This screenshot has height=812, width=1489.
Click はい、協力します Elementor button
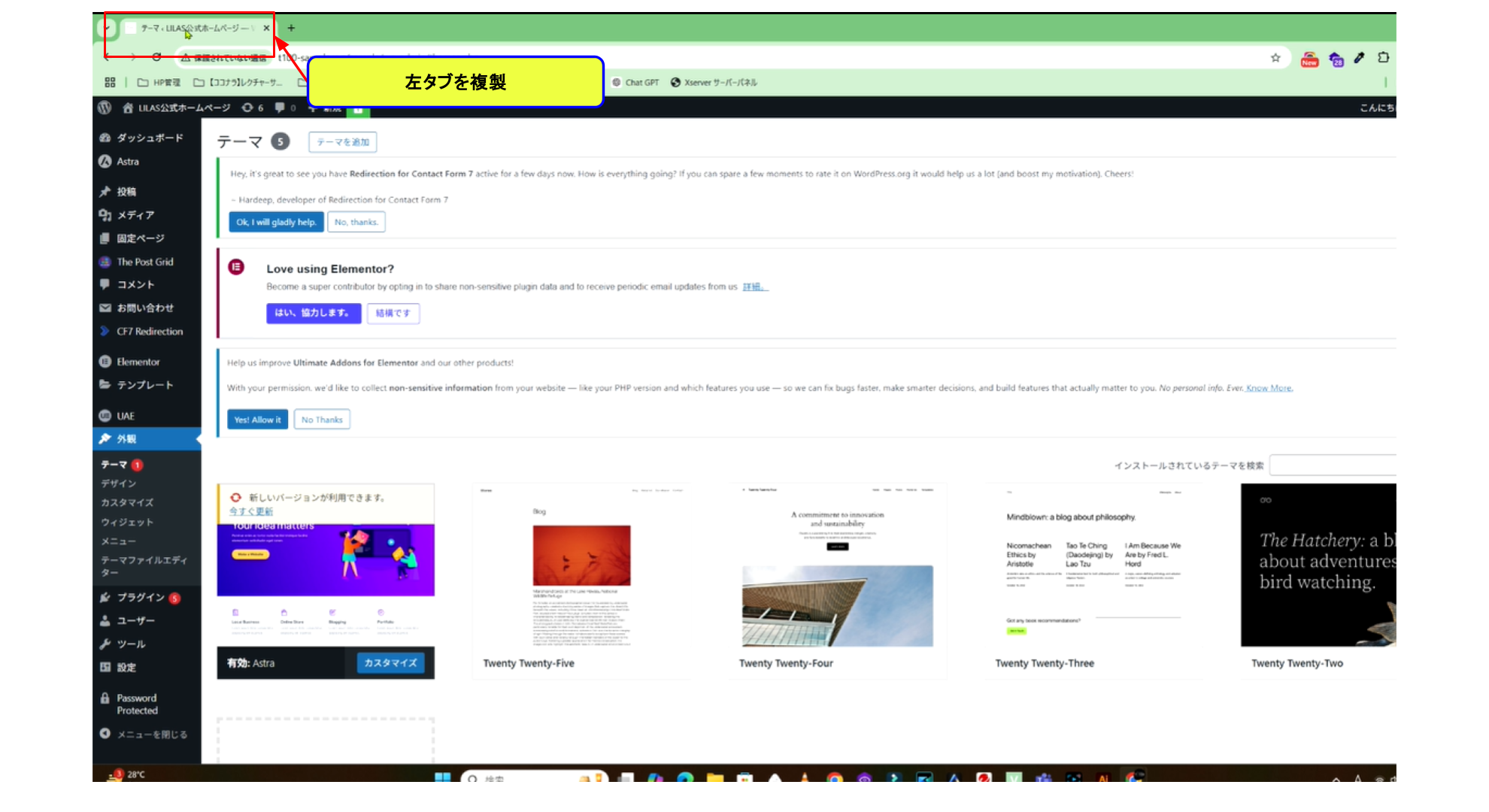tap(313, 313)
